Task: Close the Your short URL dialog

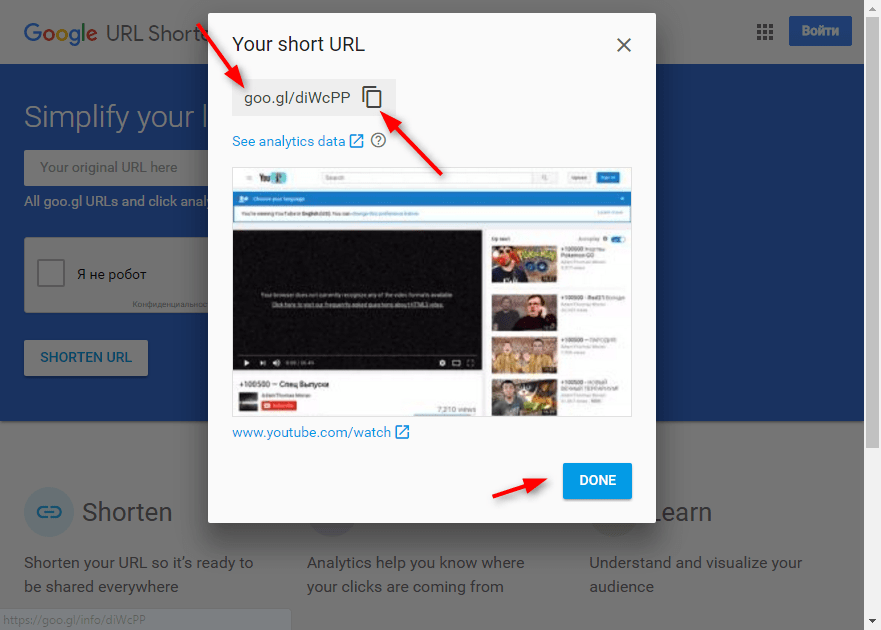Action: coord(624,45)
